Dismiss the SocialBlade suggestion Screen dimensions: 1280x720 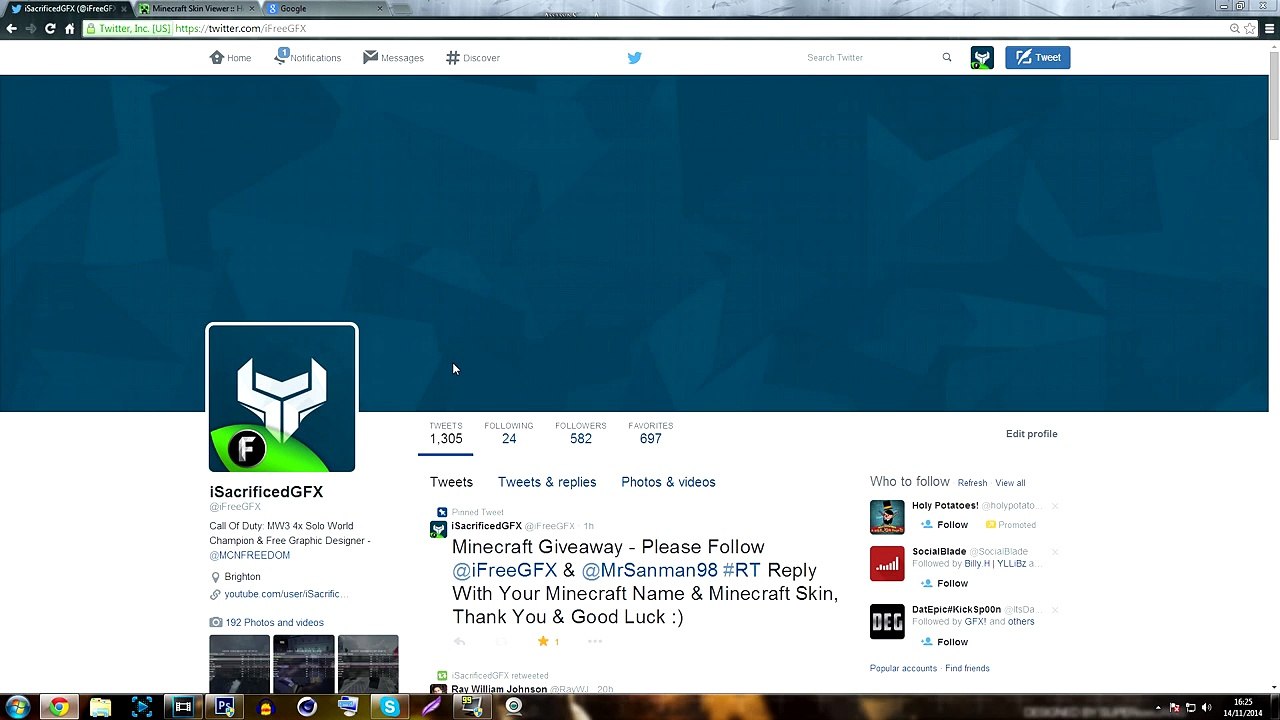1054,552
